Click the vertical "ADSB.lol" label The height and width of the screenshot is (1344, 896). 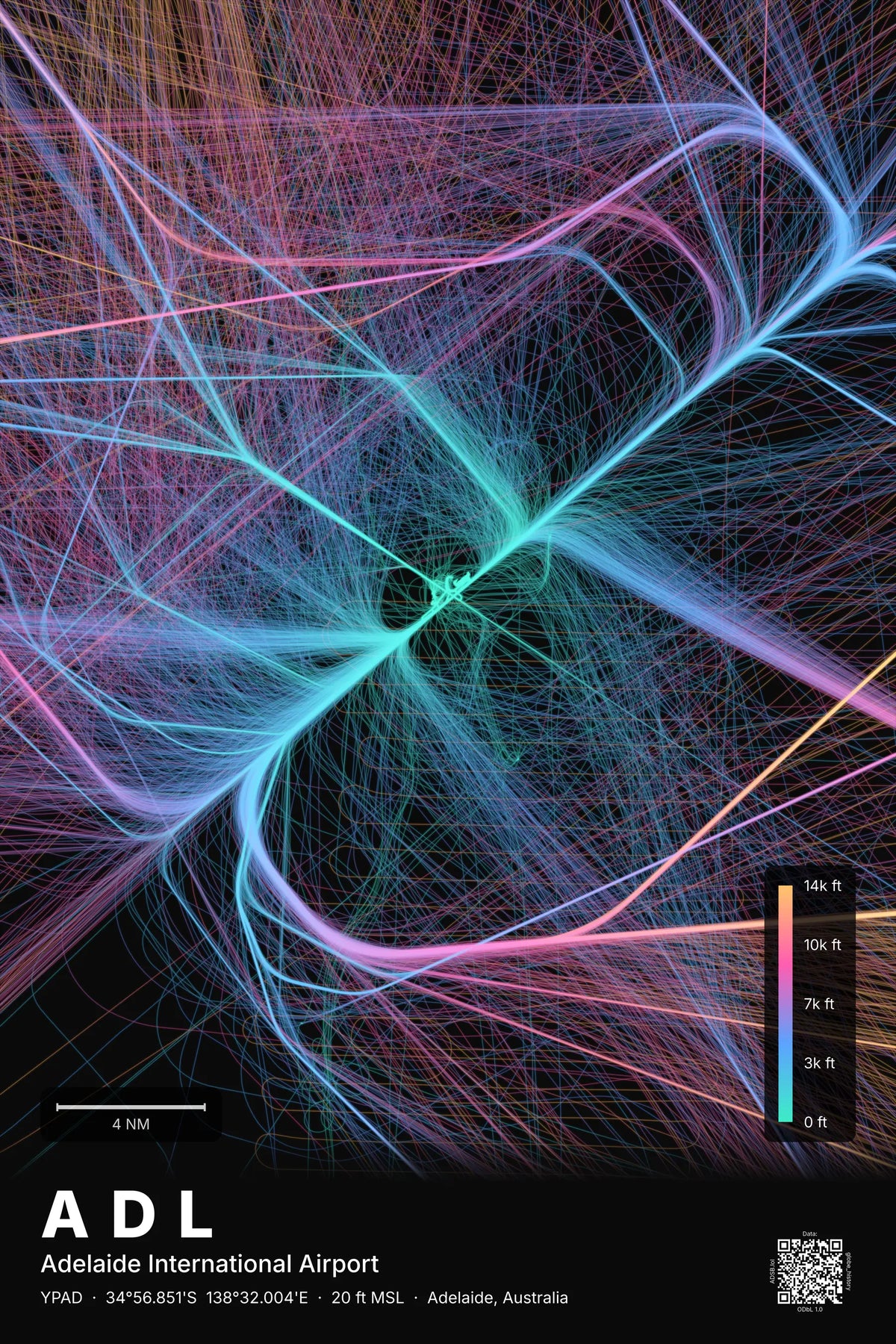(x=772, y=1272)
